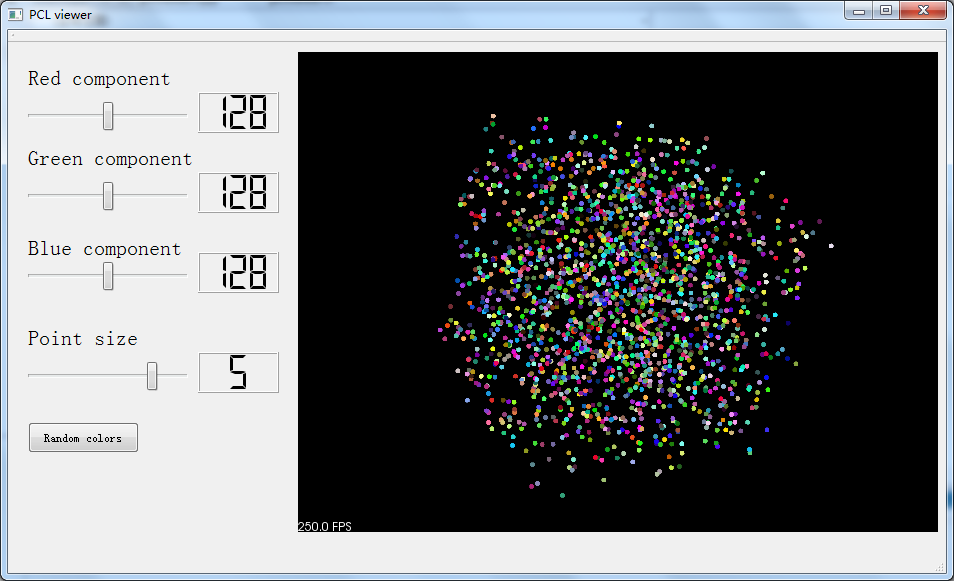Click the Point size label
954x581 pixels.
click(x=82, y=338)
